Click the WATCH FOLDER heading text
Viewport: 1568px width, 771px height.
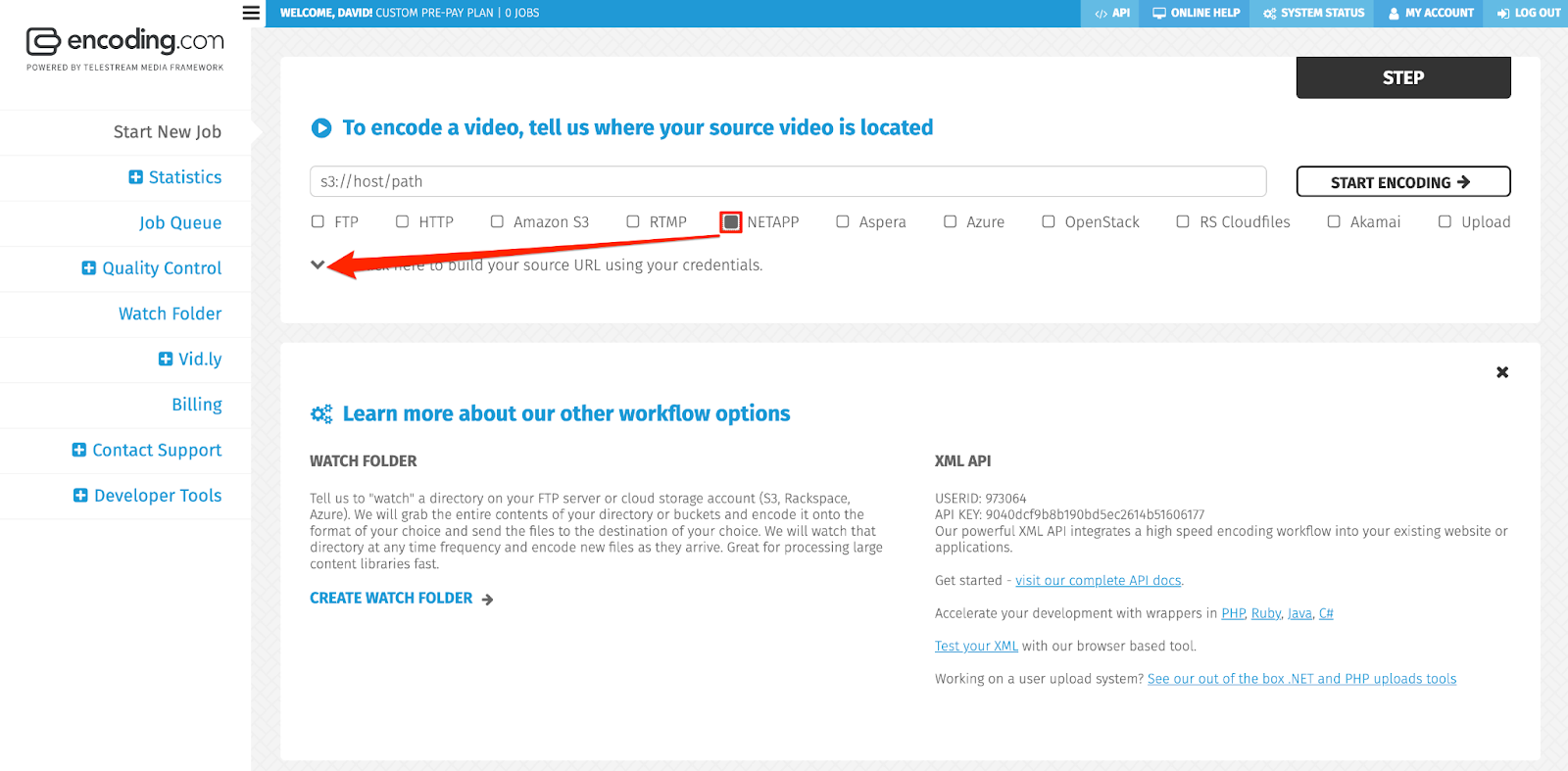[x=364, y=461]
